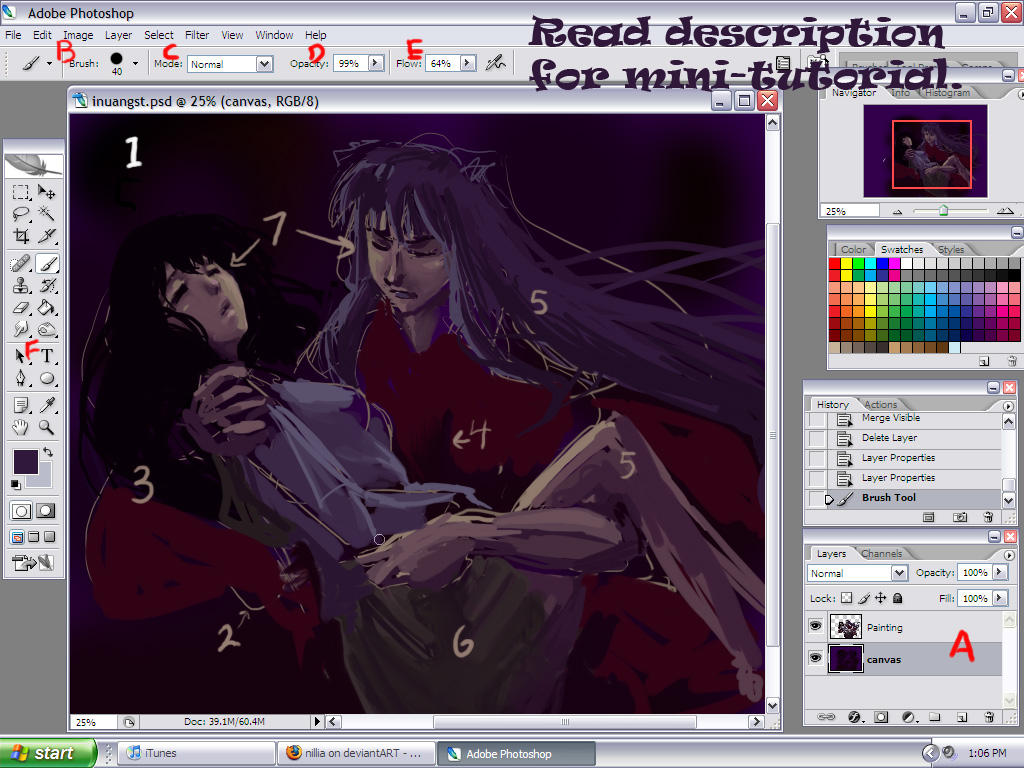The image size is (1024, 768).
Task: Switch to the Actions tab
Action: click(880, 404)
